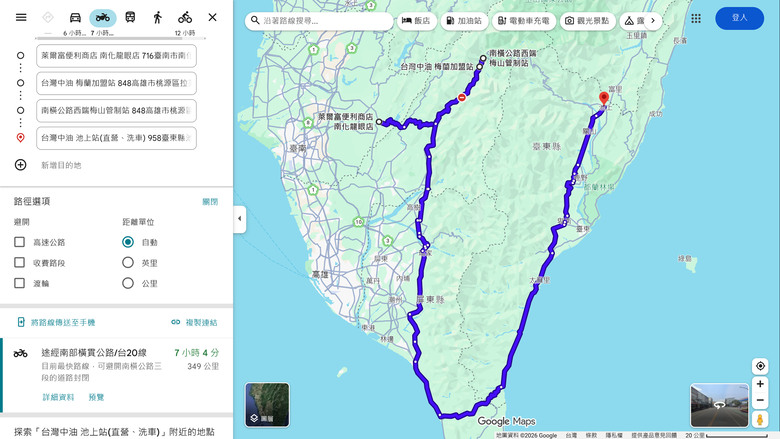Open the Street View preview thumbnail
780x439 pixels.
(x=719, y=405)
